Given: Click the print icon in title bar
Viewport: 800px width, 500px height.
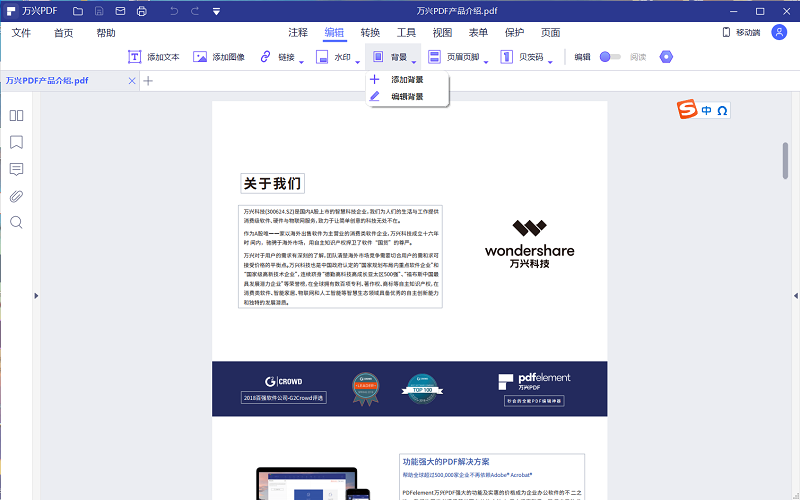Looking at the screenshot, I should coord(141,11).
